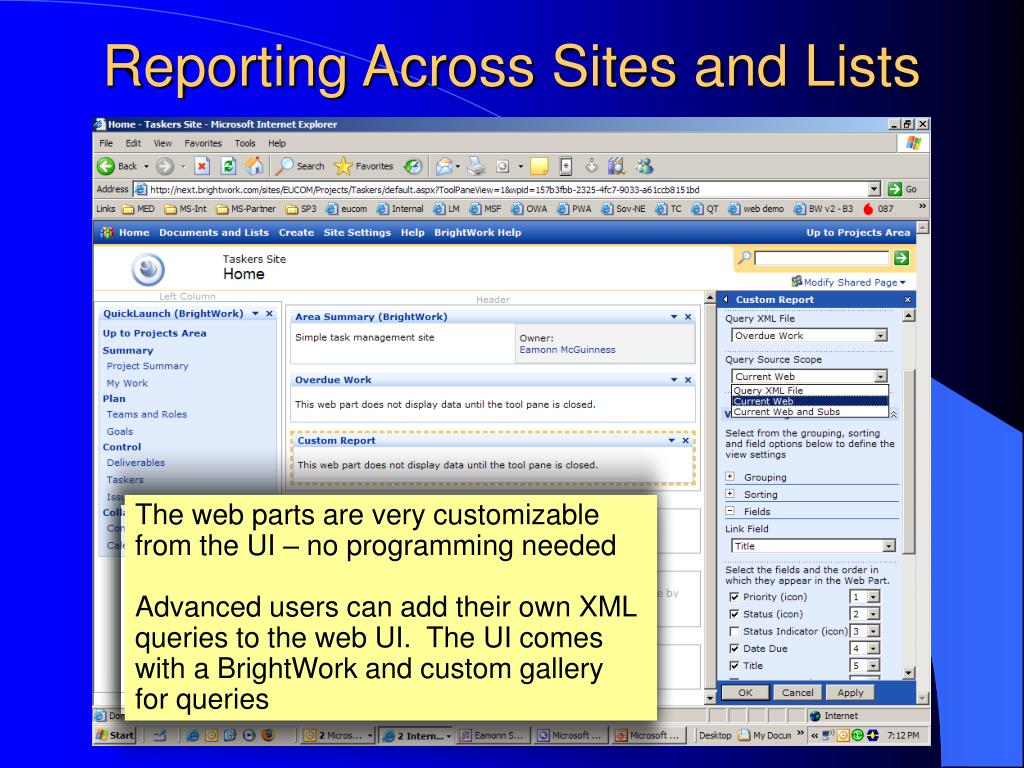The image size is (1024, 768).
Task: Close the QuickLaunch (BrightWork) web part
Action: [x=269, y=314]
